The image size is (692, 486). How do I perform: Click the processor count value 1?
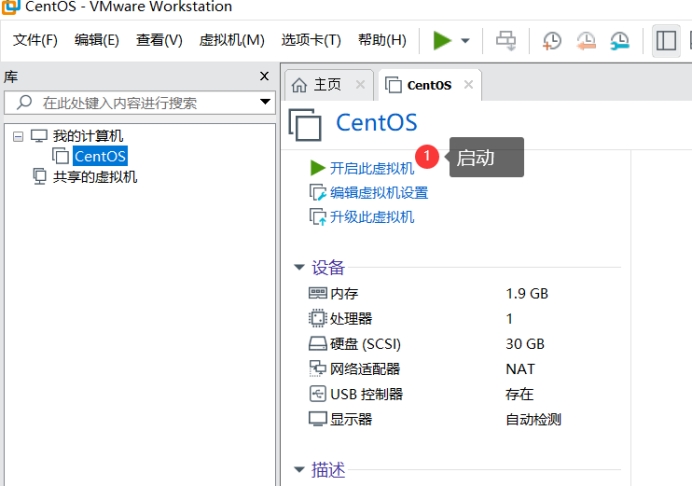coord(509,319)
